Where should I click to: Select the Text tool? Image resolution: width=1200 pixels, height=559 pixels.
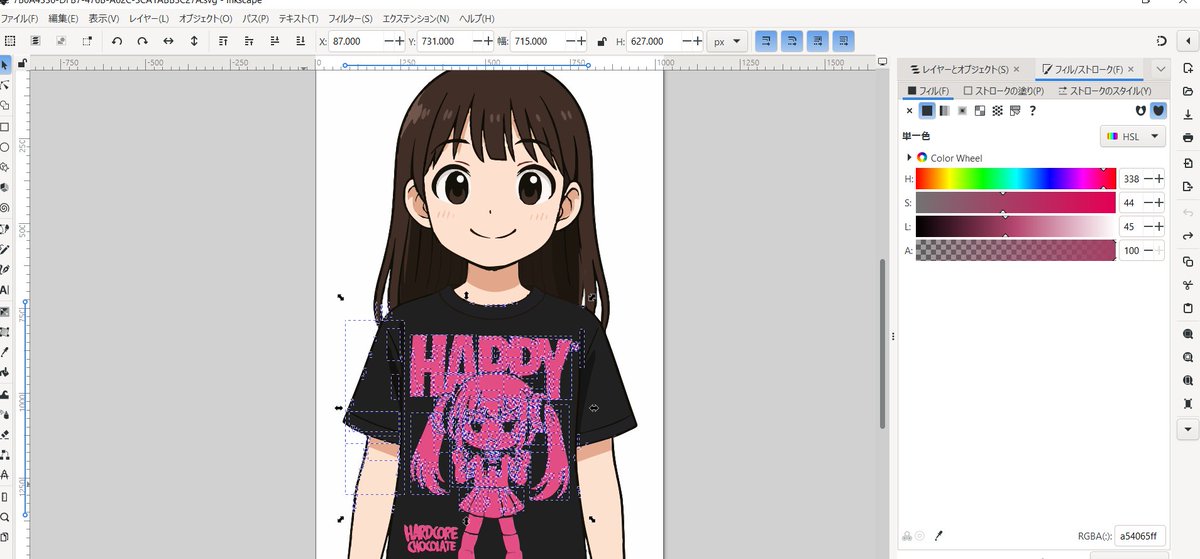point(5,290)
